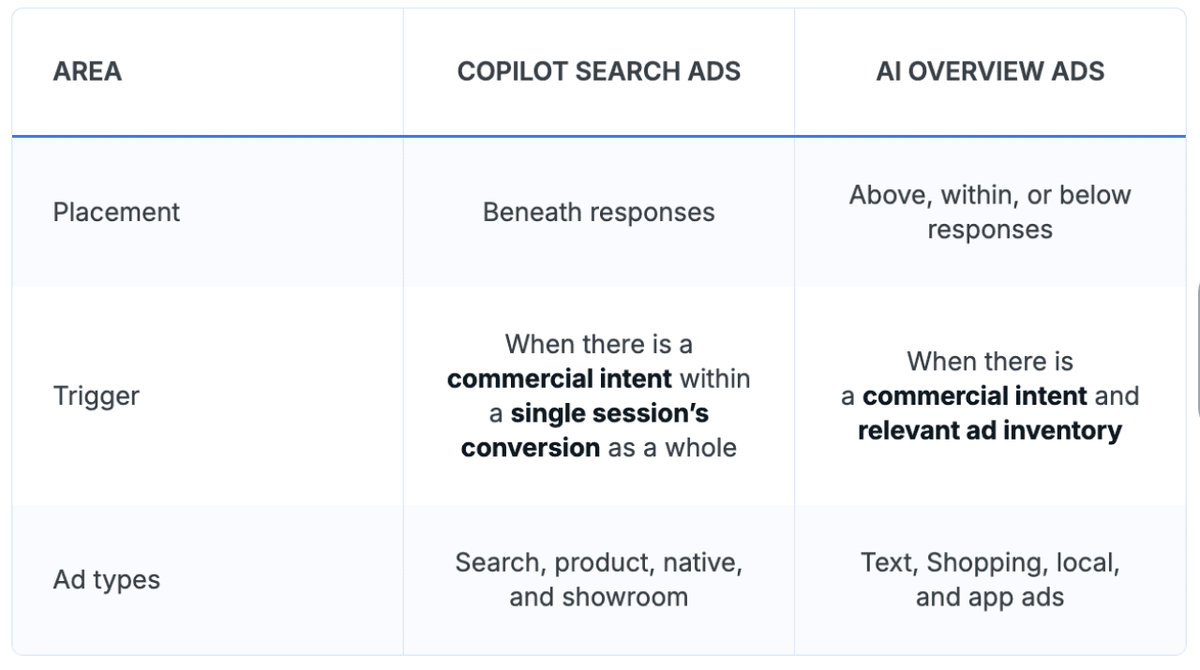Click the Trigger row label
1200x670 pixels.
96,396
